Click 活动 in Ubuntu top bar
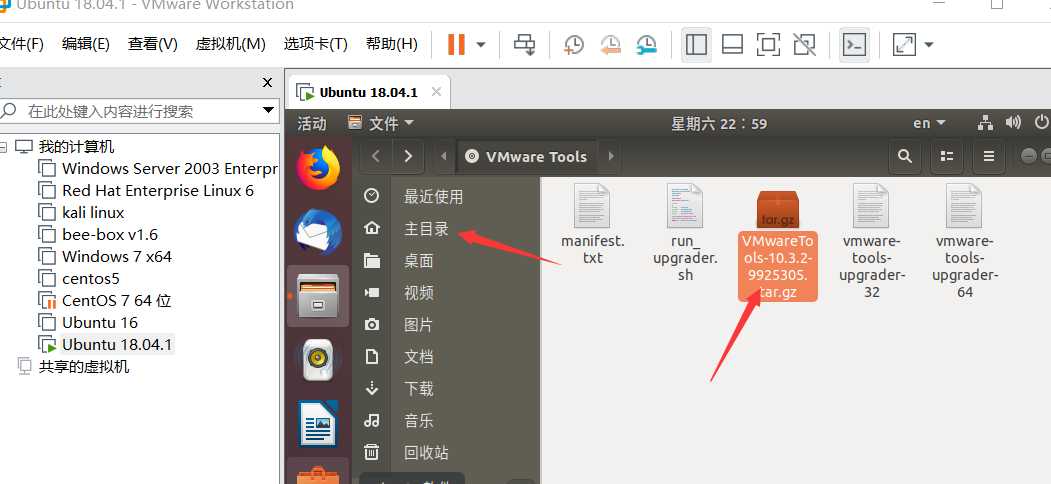This screenshot has width=1051, height=484. point(312,123)
